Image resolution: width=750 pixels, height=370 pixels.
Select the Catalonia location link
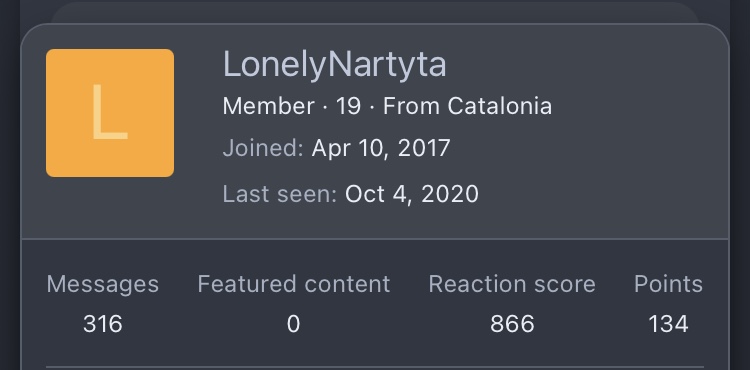tap(499, 106)
